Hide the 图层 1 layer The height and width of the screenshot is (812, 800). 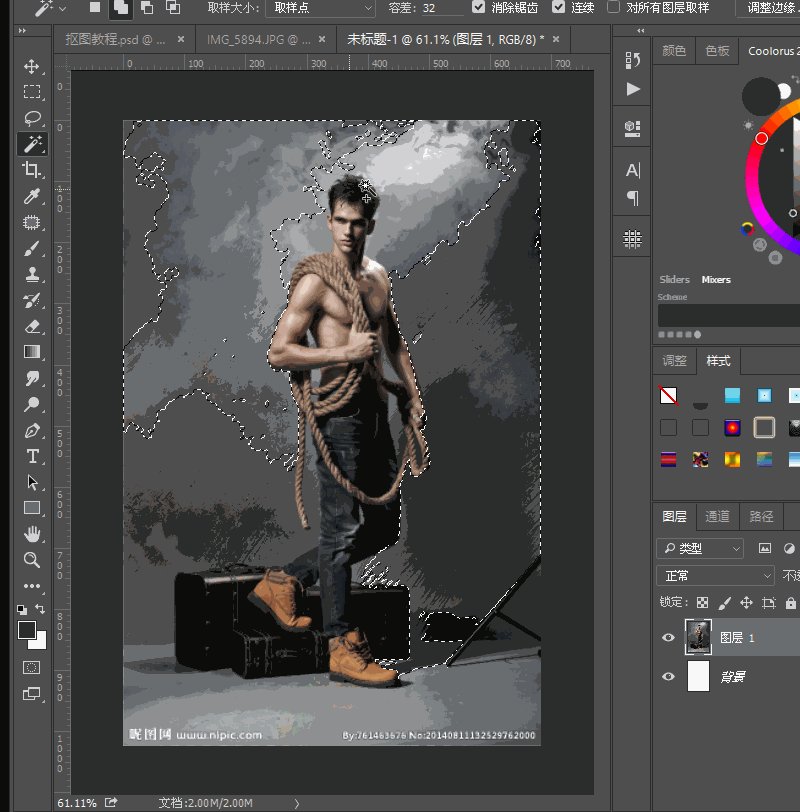(x=668, y=637)
